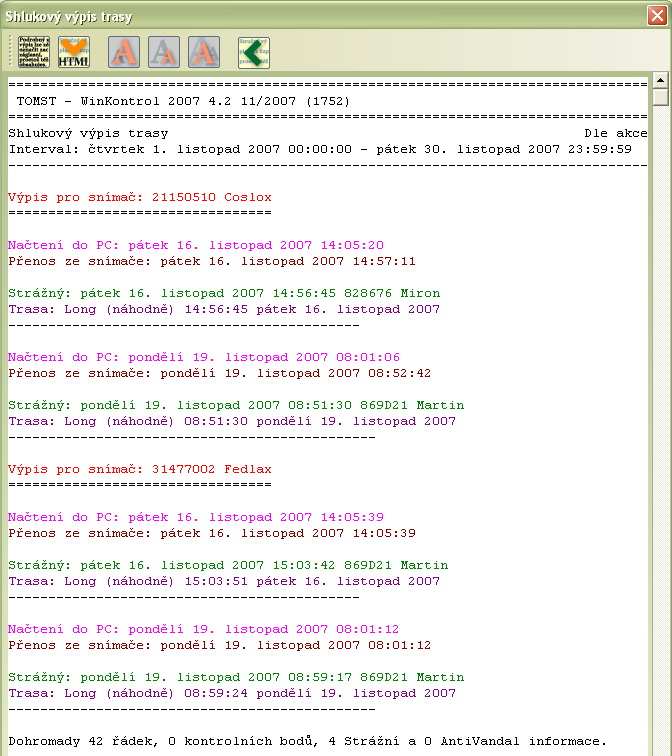The height and width of the screenshot is (756, 672).
Task: Click 'Strážný' line with time 15:03:42 Martin
Action: tap(228, 565)
